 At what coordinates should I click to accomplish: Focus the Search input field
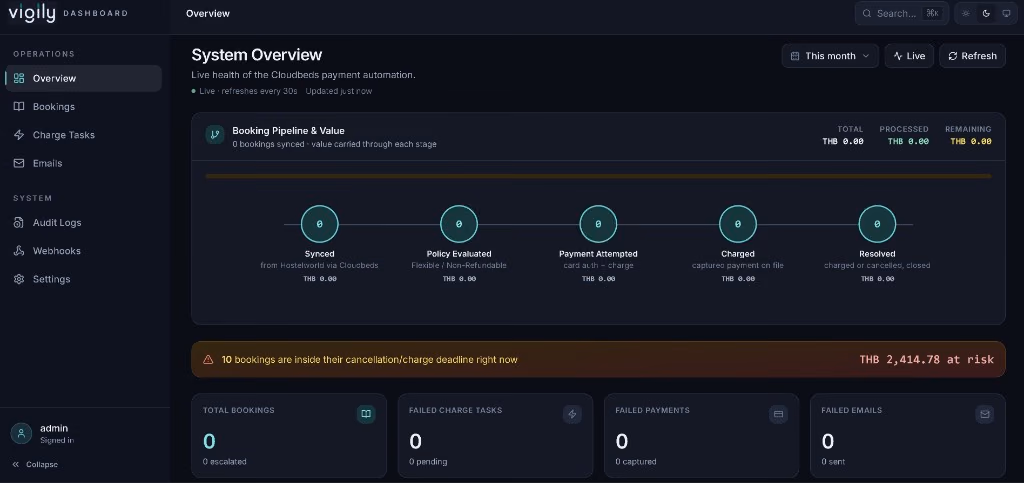[x=902, y=13]
